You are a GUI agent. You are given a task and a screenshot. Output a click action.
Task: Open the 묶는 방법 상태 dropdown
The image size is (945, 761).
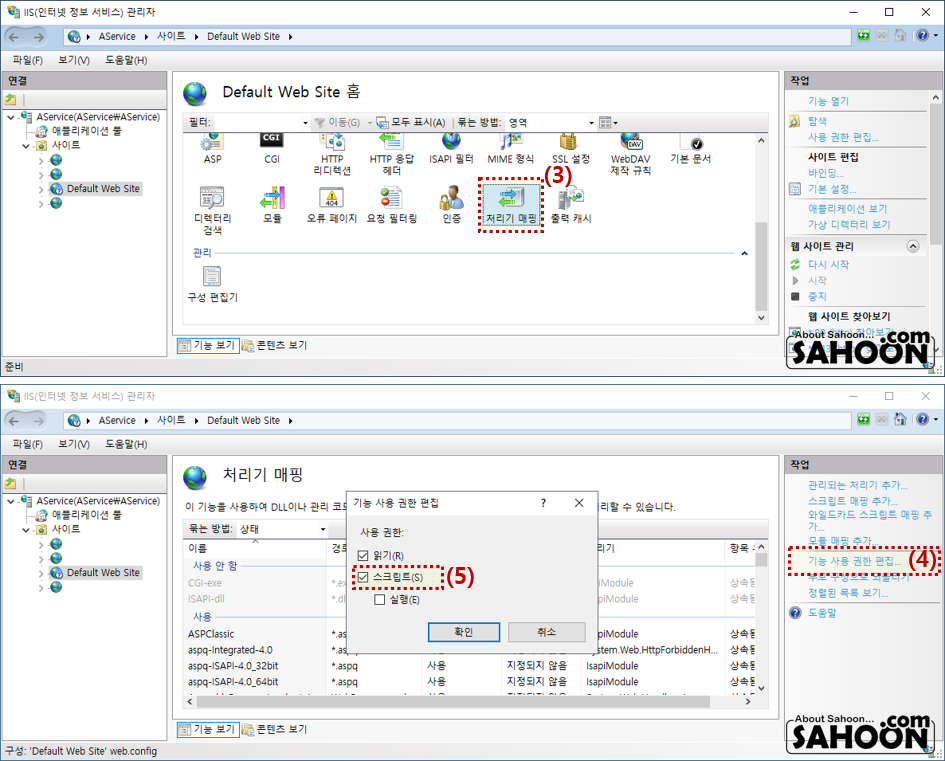pyautogui.click(x=281, y=529)
